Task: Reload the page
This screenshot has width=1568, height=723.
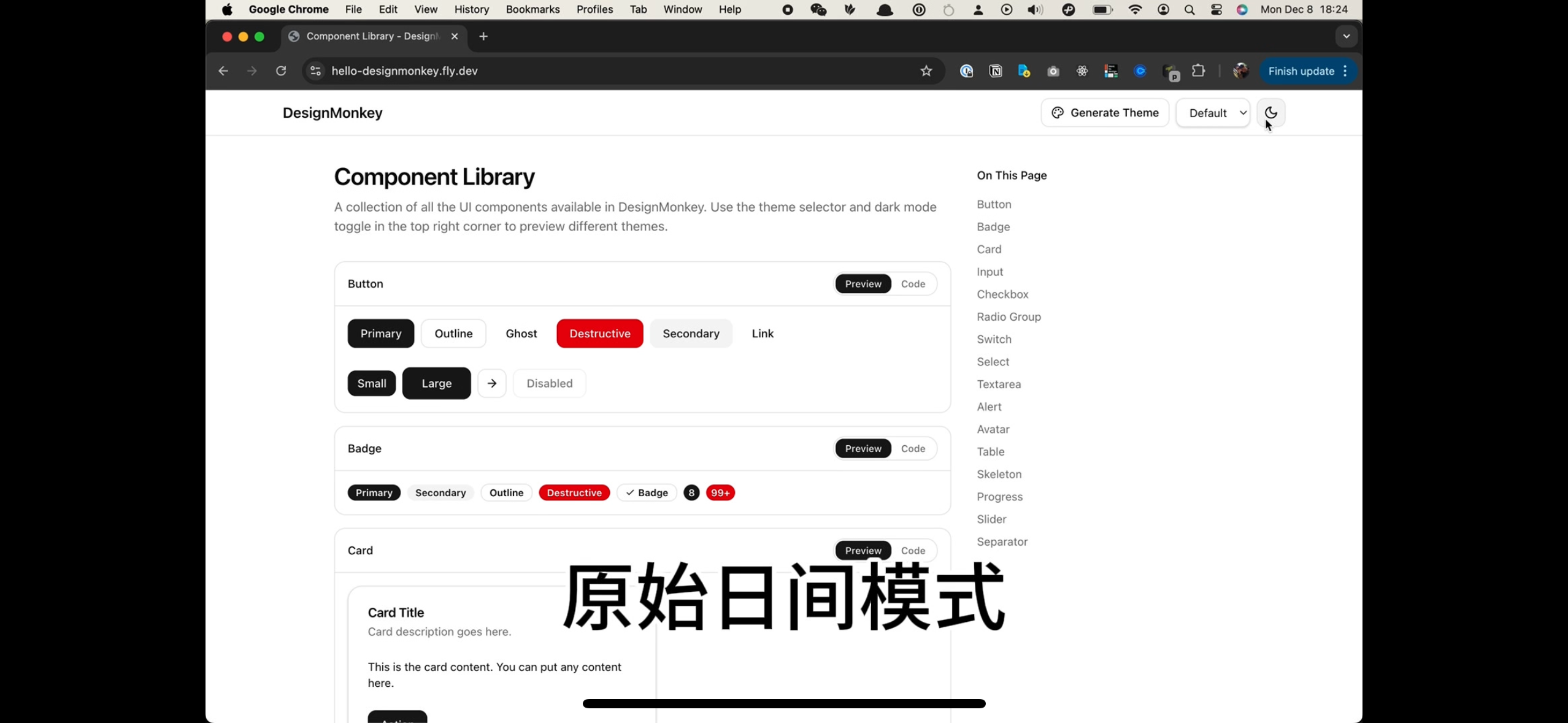Action: click(x=281, y=71)
